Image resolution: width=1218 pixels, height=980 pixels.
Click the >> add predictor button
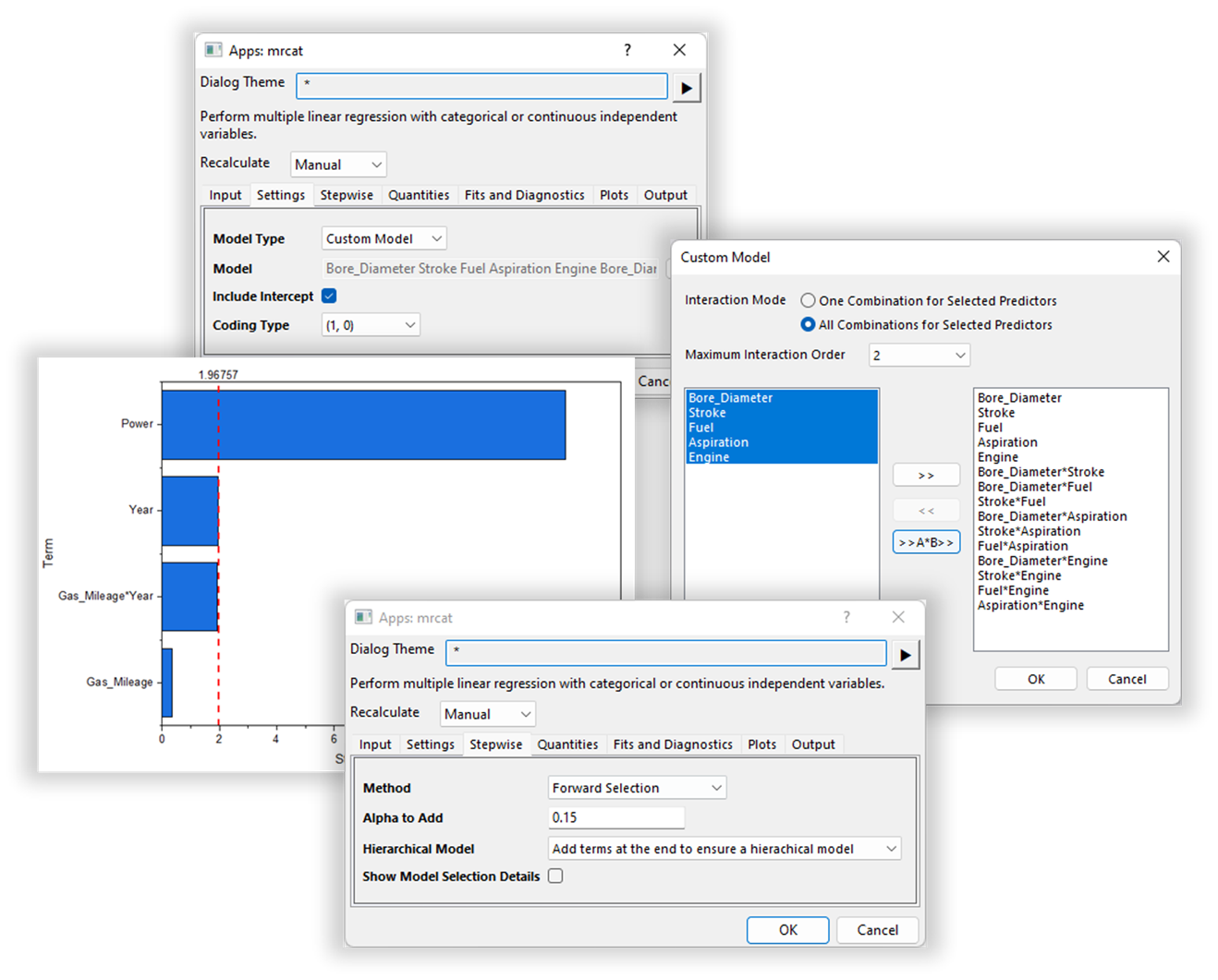coord(926,476)
